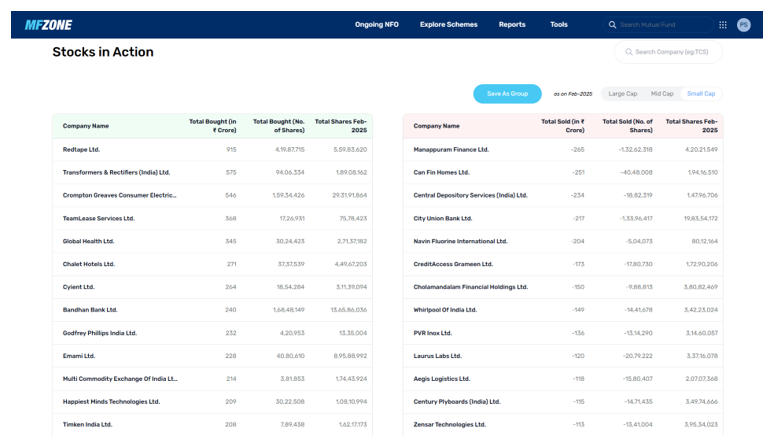Open the Ongoing NFO menu
This screenshot has height=447, width=782.
(377, 24)
